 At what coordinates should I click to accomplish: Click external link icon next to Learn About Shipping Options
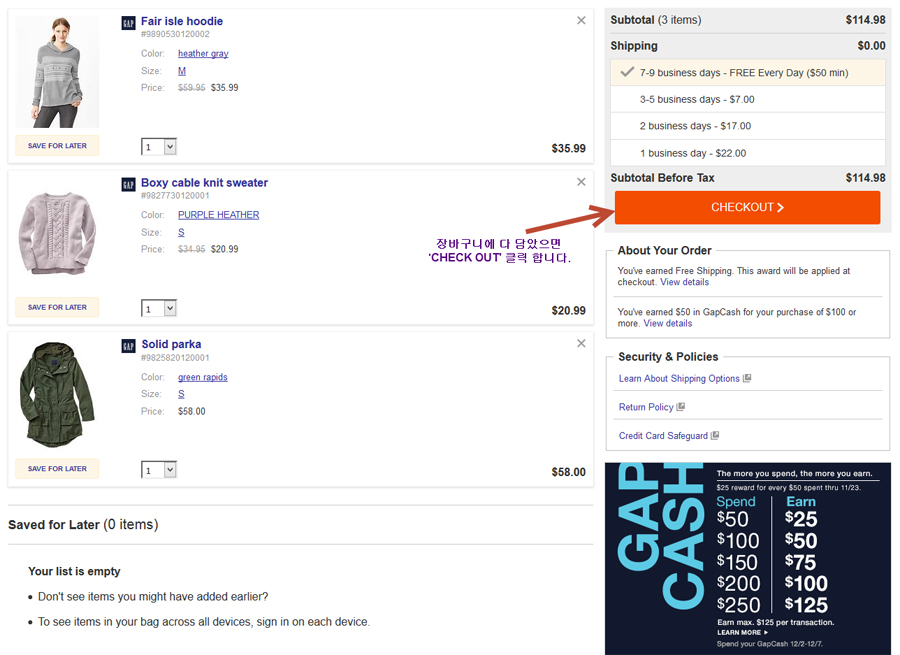point(747,378)
